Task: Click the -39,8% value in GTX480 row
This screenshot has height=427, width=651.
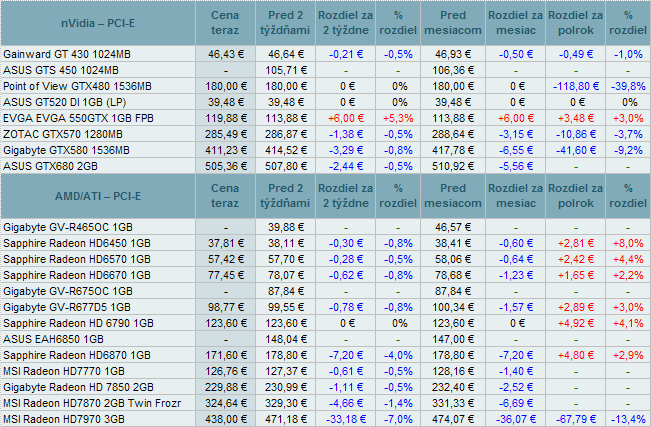Action: point(628,86)
